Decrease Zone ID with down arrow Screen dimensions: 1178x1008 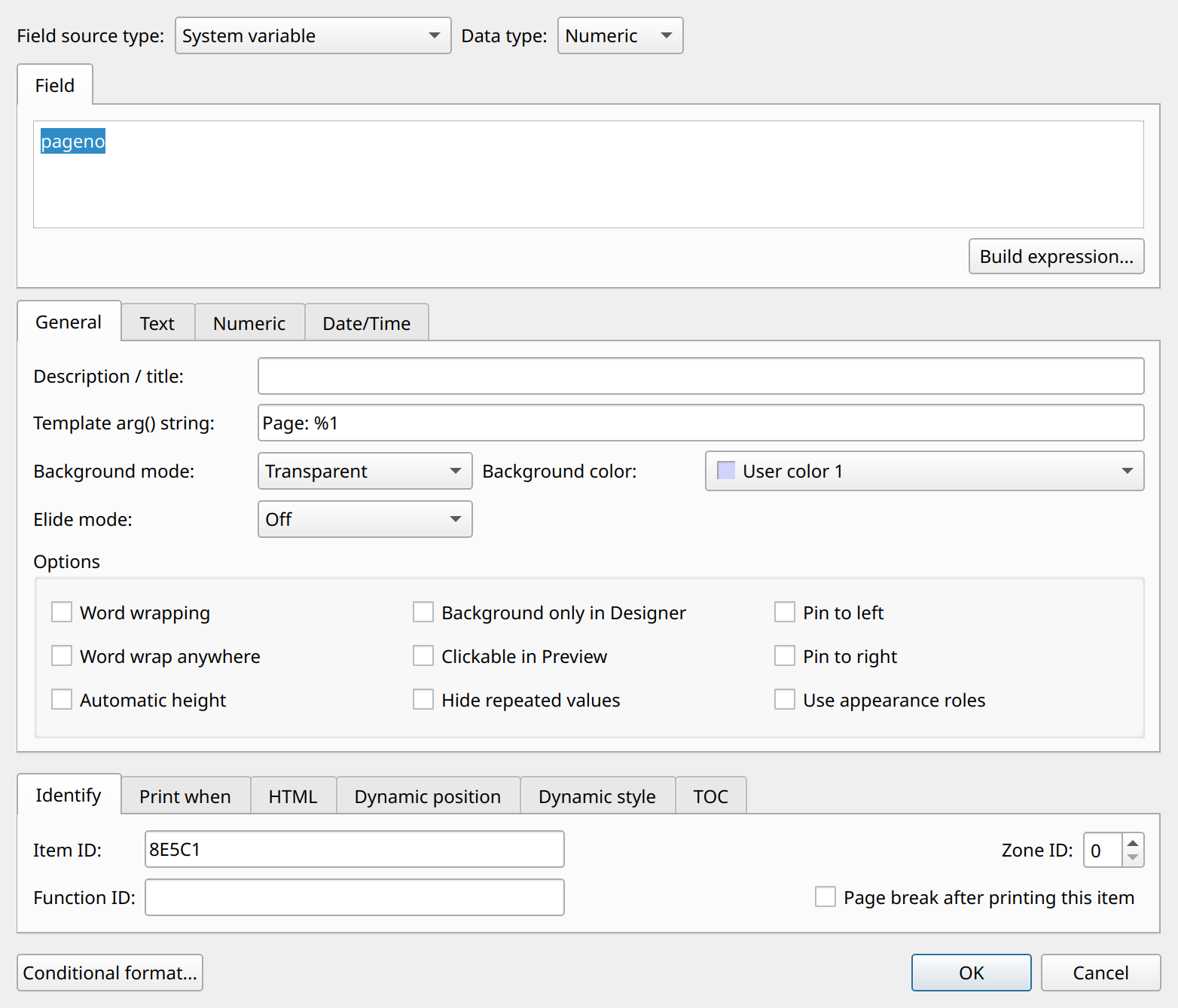pyautogui.click(x=1133, y=857)
